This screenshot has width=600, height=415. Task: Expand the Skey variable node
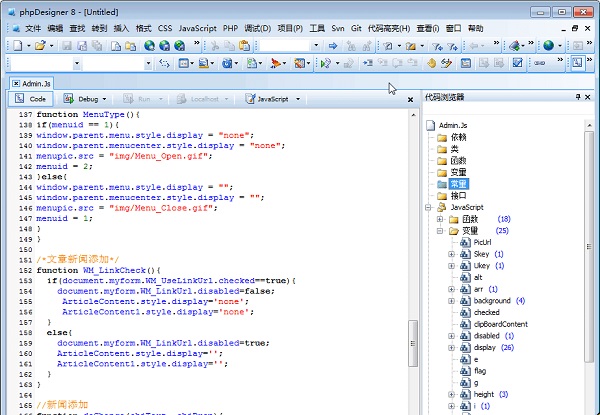[452, 254]
